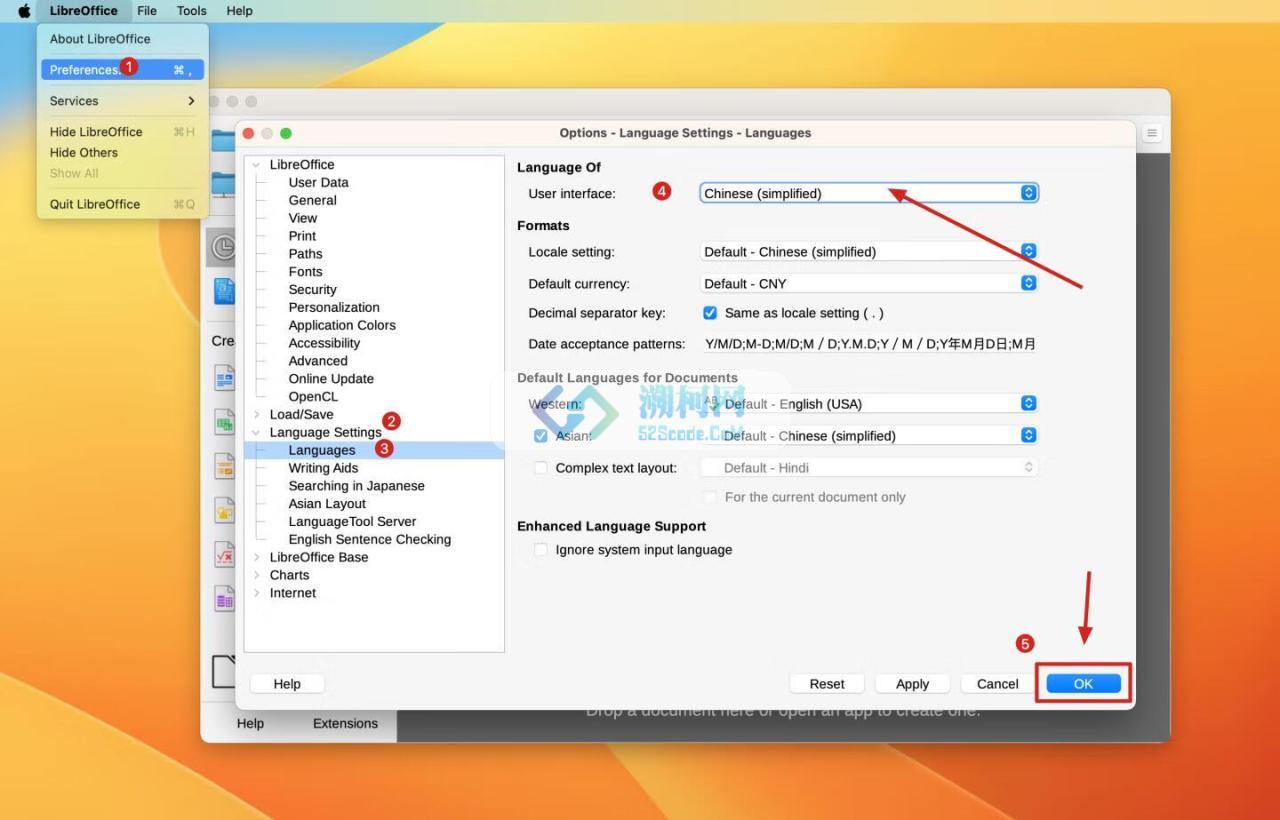The width and height of the screenshot is (1280, 820).
Task: Choose Quit LibreOffice menu item
Action: (123, 204)
